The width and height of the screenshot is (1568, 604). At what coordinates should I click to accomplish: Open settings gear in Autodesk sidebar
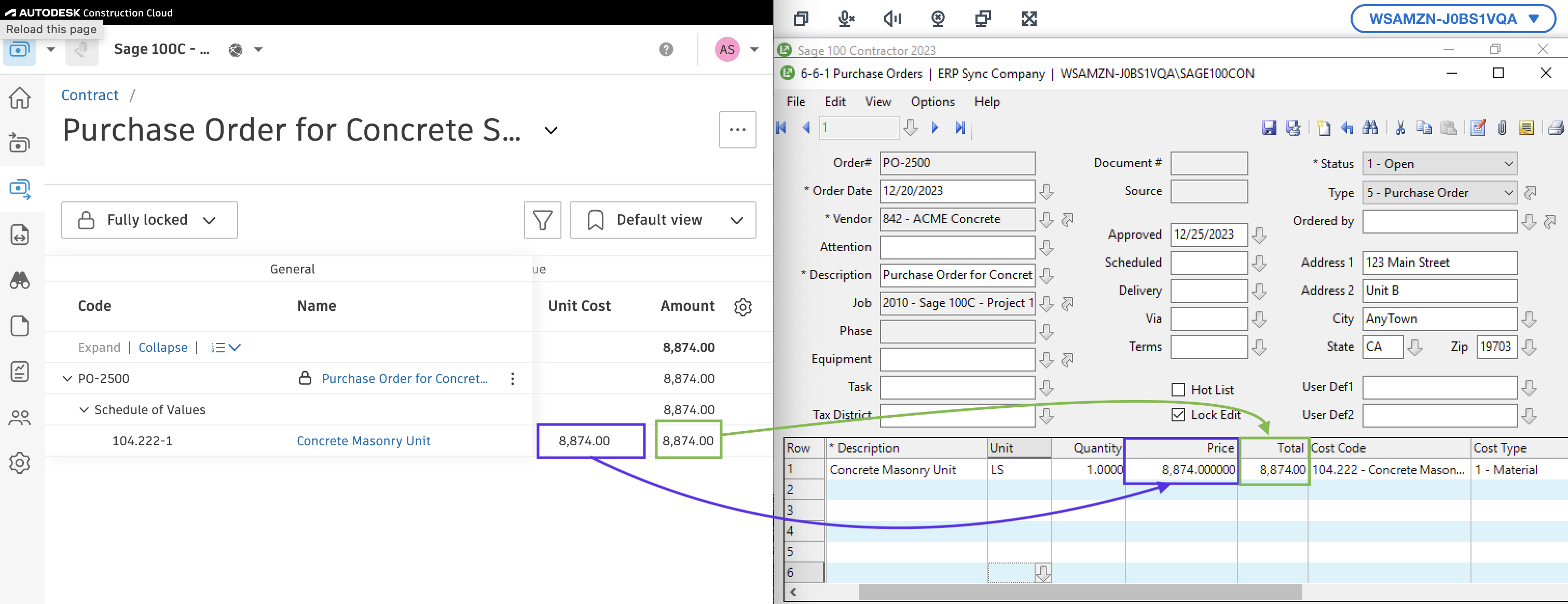tap(20, 463)
